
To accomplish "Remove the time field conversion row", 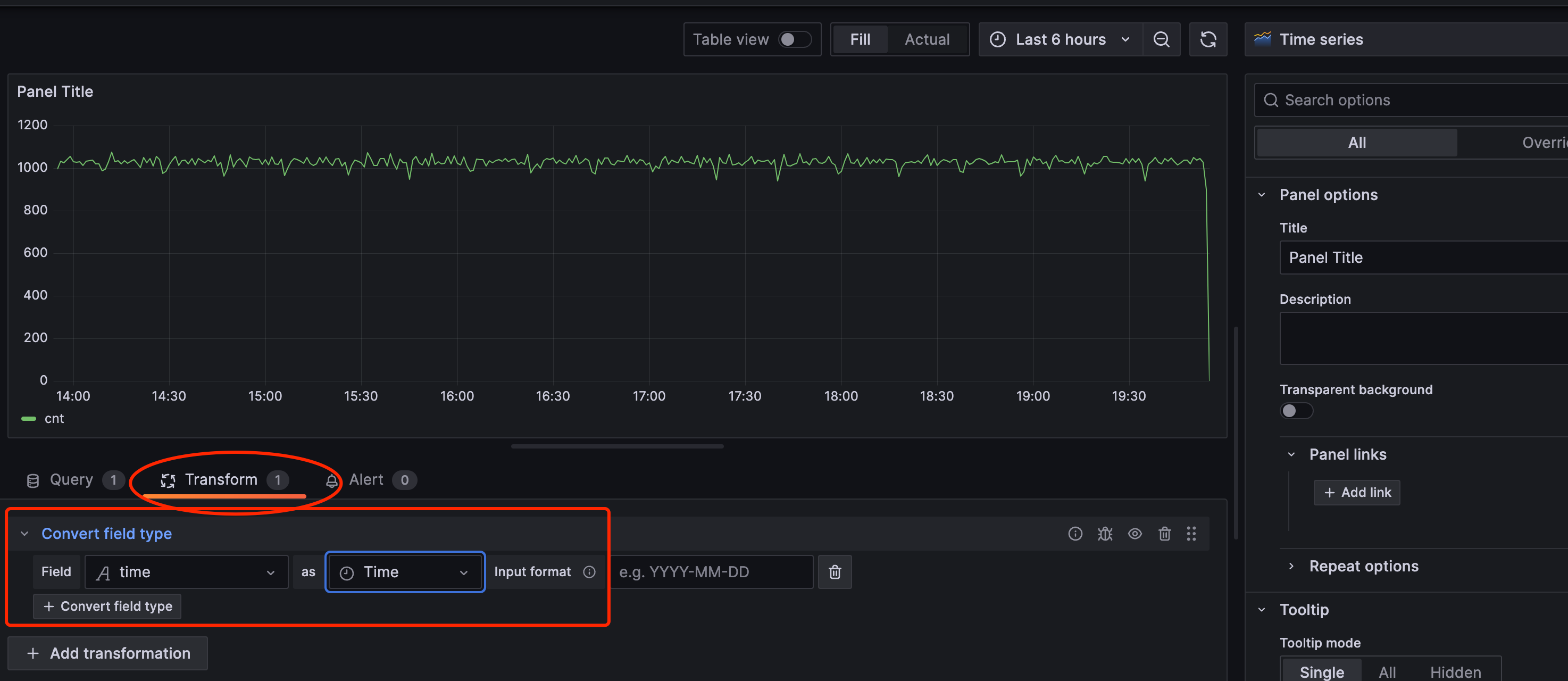I will (x=835, y=572).
